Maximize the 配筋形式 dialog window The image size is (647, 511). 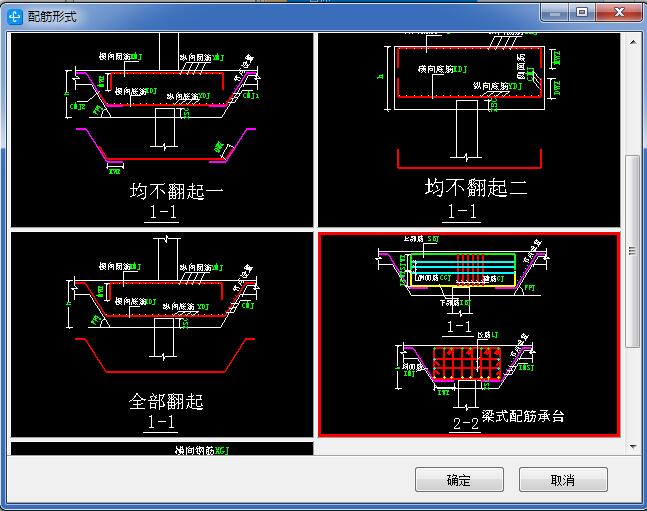click(x=583, y=11)
